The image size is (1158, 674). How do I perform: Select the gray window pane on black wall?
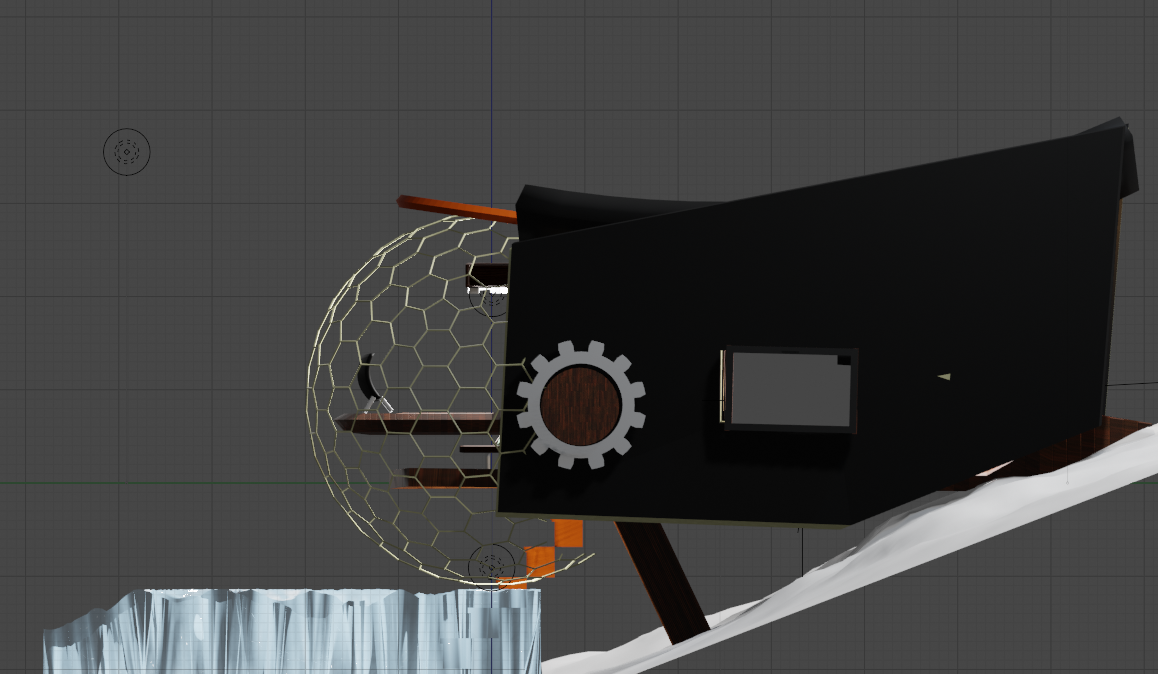pos(790,389)
